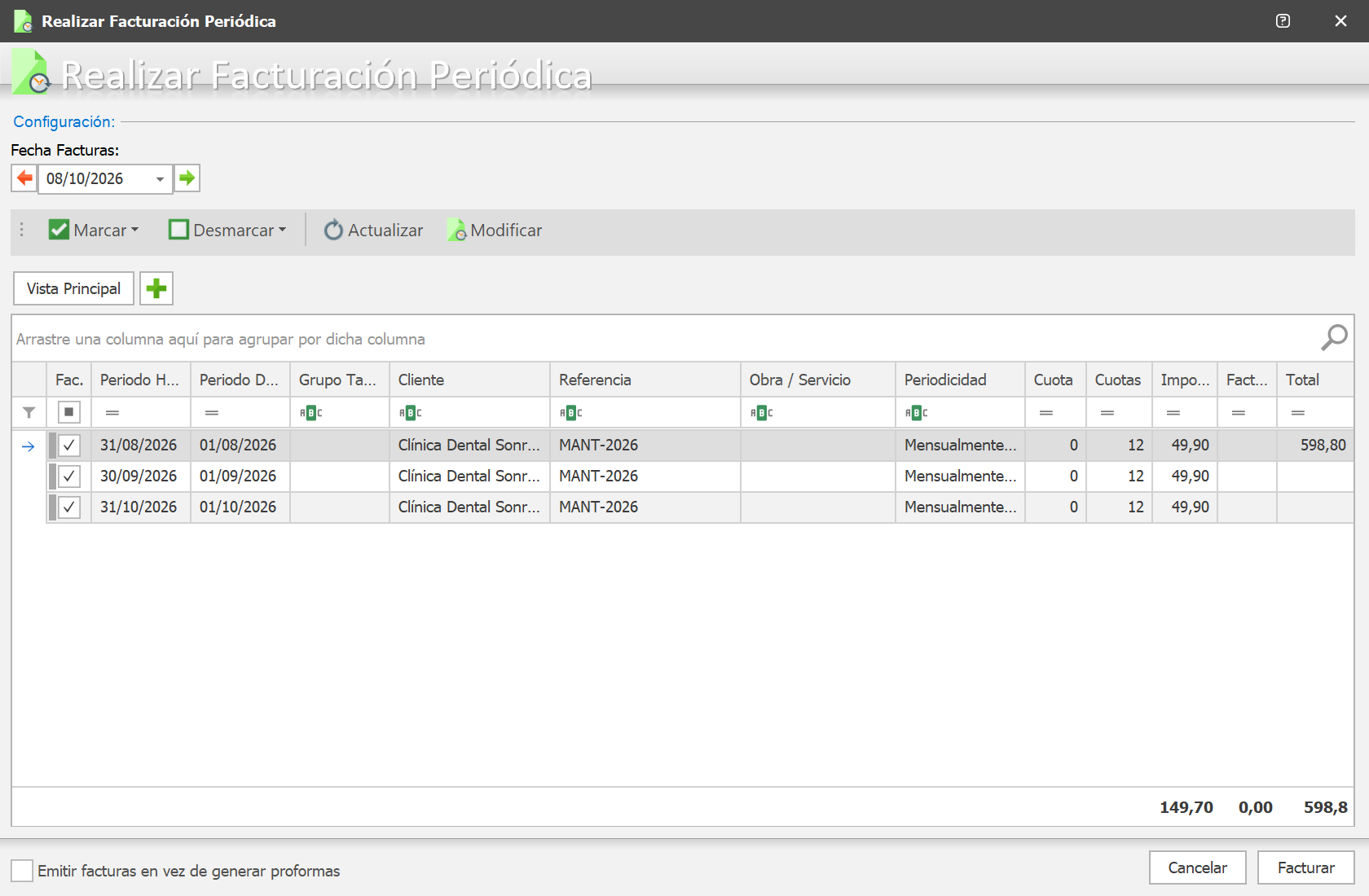Open the Fecha Facturas date dropdown
This screenshot has width=1369, height=896.
click(x=160, y=179)
